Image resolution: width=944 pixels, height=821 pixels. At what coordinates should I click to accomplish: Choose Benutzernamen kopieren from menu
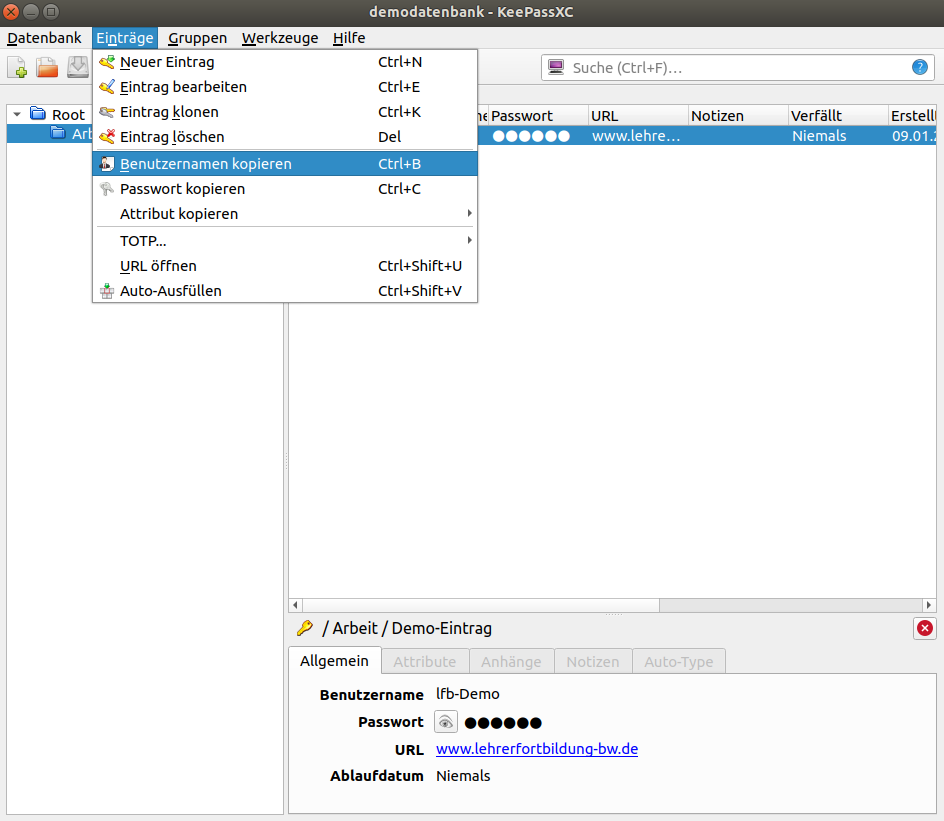(x=206, y=164)
